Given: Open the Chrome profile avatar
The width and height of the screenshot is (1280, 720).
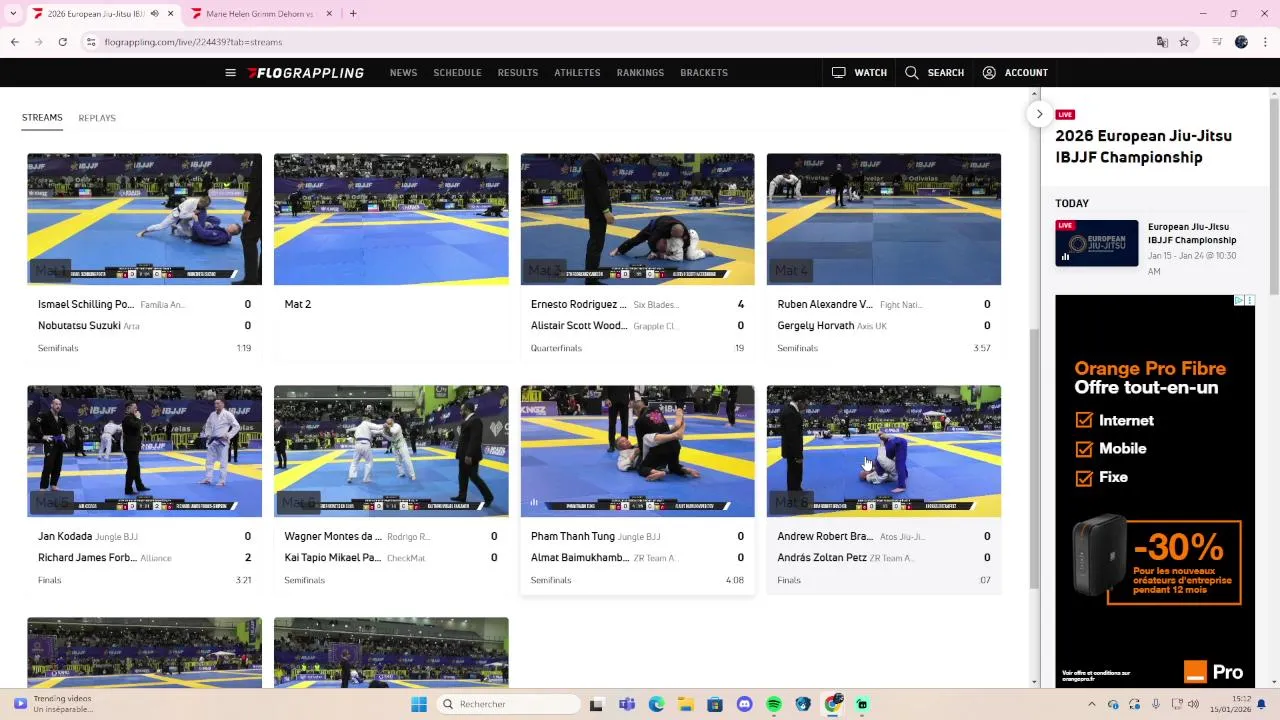Looking at the screenshot, I should [x=1241, y=42].
